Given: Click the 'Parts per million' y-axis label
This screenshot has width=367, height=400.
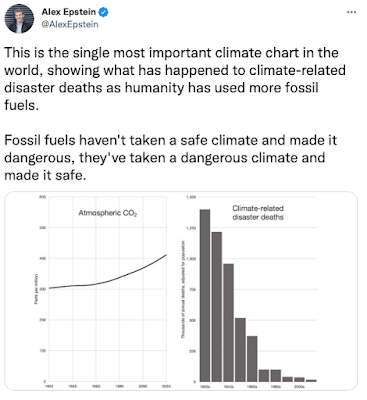Looking at the screenshot, I should coord(35,289).
